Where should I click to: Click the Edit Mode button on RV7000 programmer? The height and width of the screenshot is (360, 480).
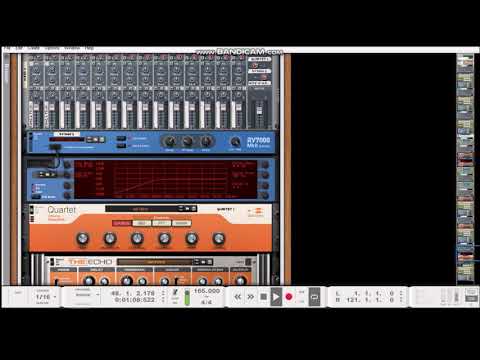36,197
